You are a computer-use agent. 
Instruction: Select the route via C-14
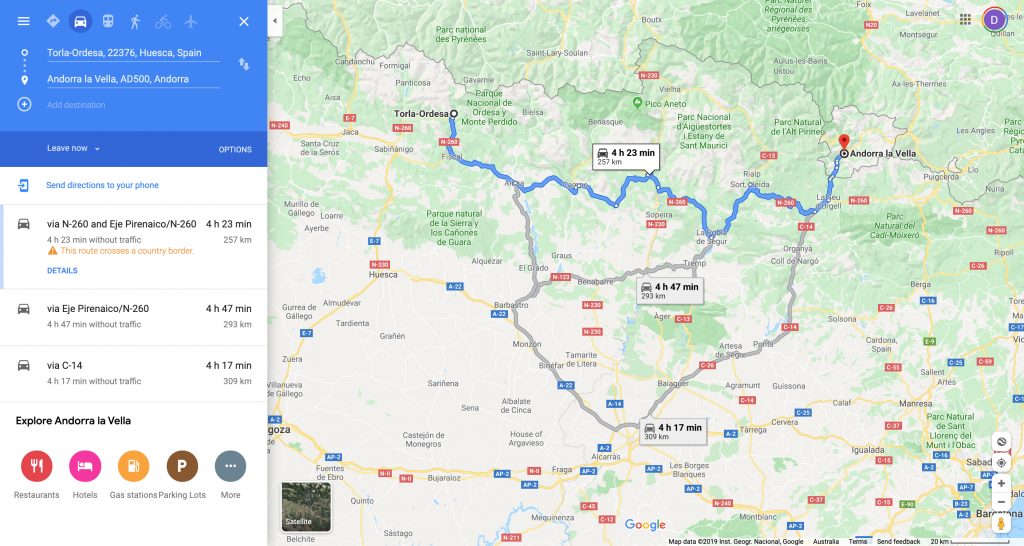point(134,374)
